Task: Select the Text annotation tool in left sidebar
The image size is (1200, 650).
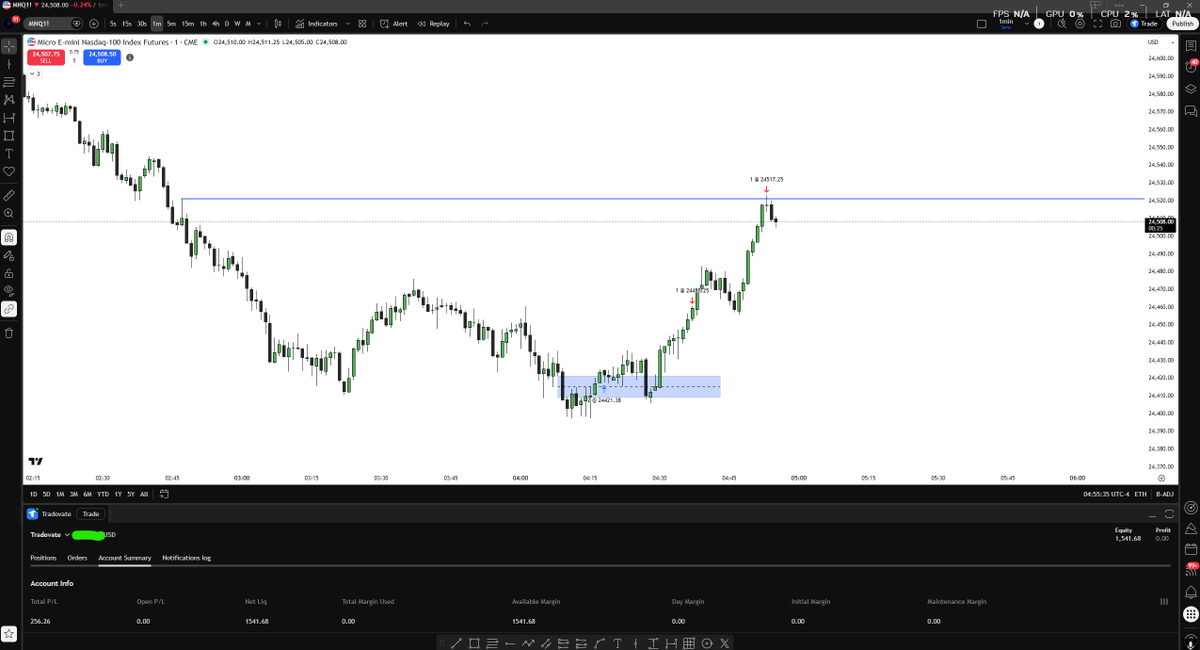Action: click(x=9, y=154)
